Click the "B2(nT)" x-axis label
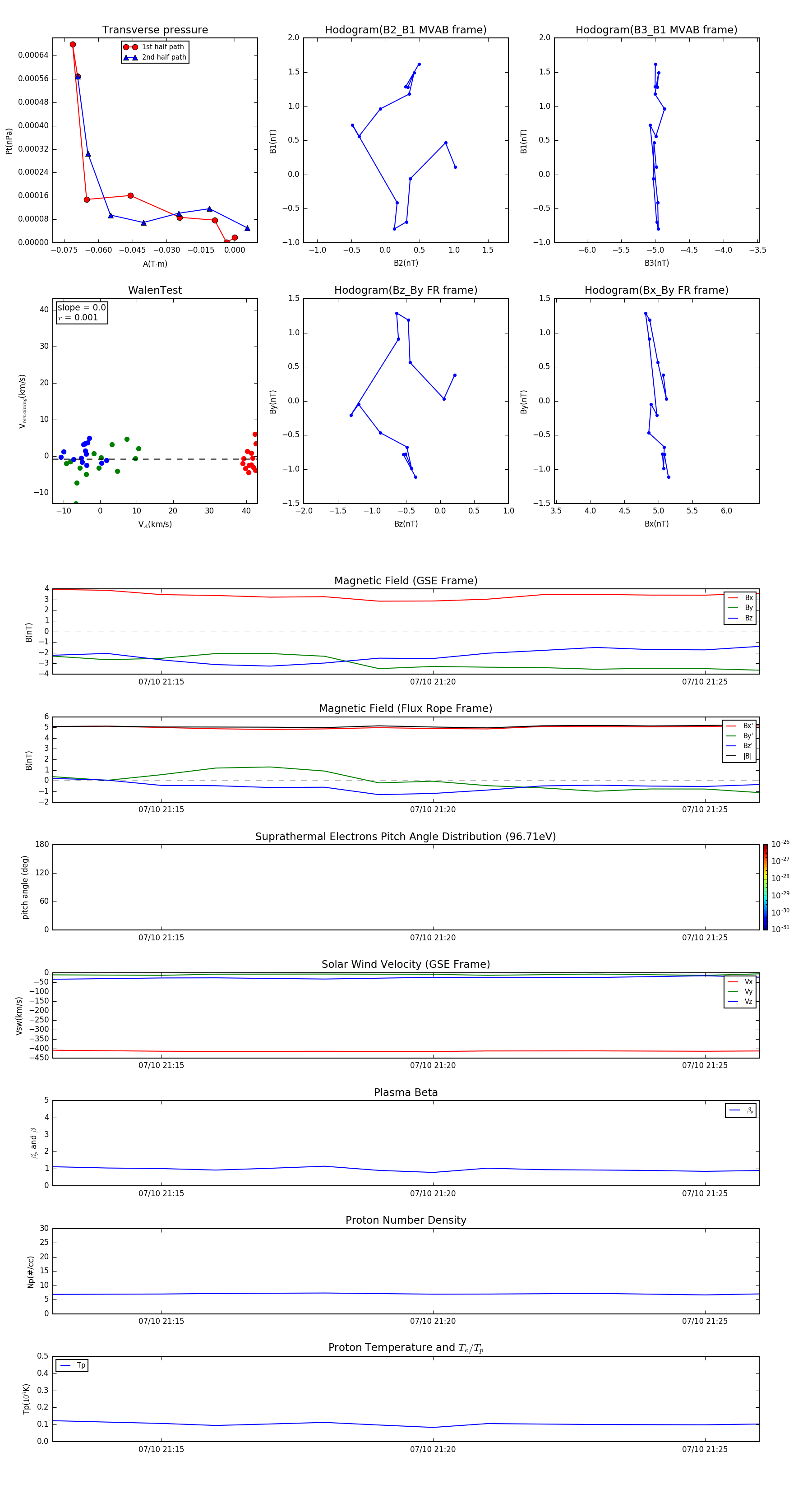This screenshot has height=1489, width=812. [406, 263]
